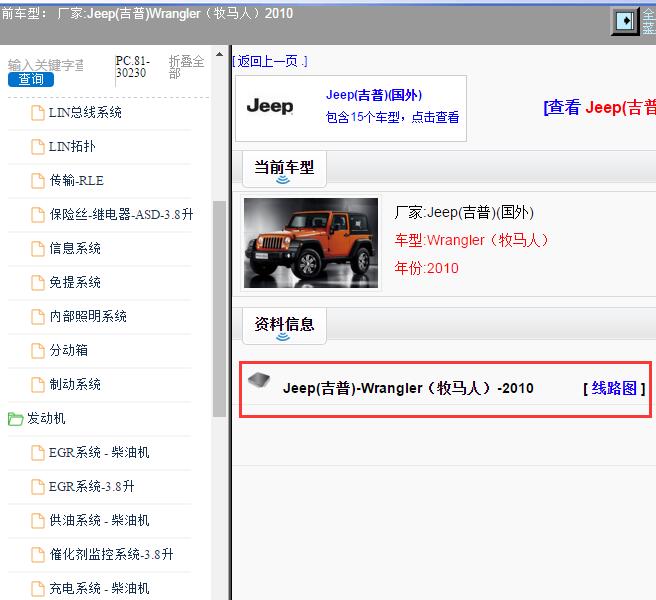Click the 查询 search button
Viewport: 656px width, 600px height.
[x=31, y=79]
